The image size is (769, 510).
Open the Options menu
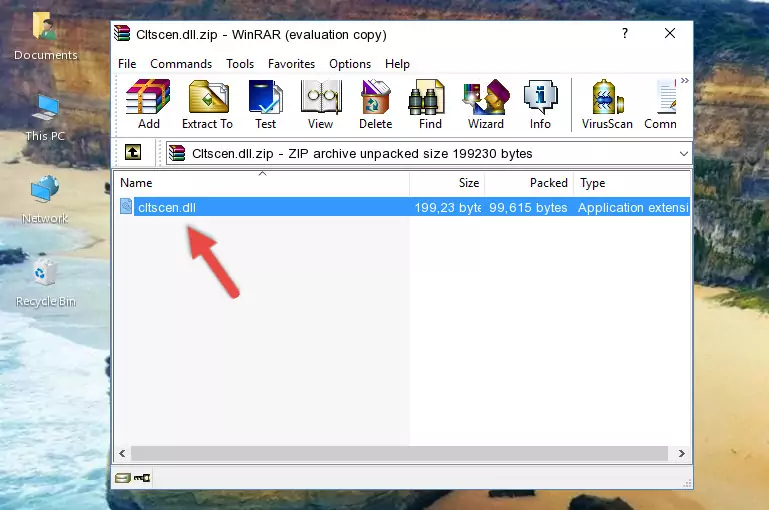click(x=350, y=64)
